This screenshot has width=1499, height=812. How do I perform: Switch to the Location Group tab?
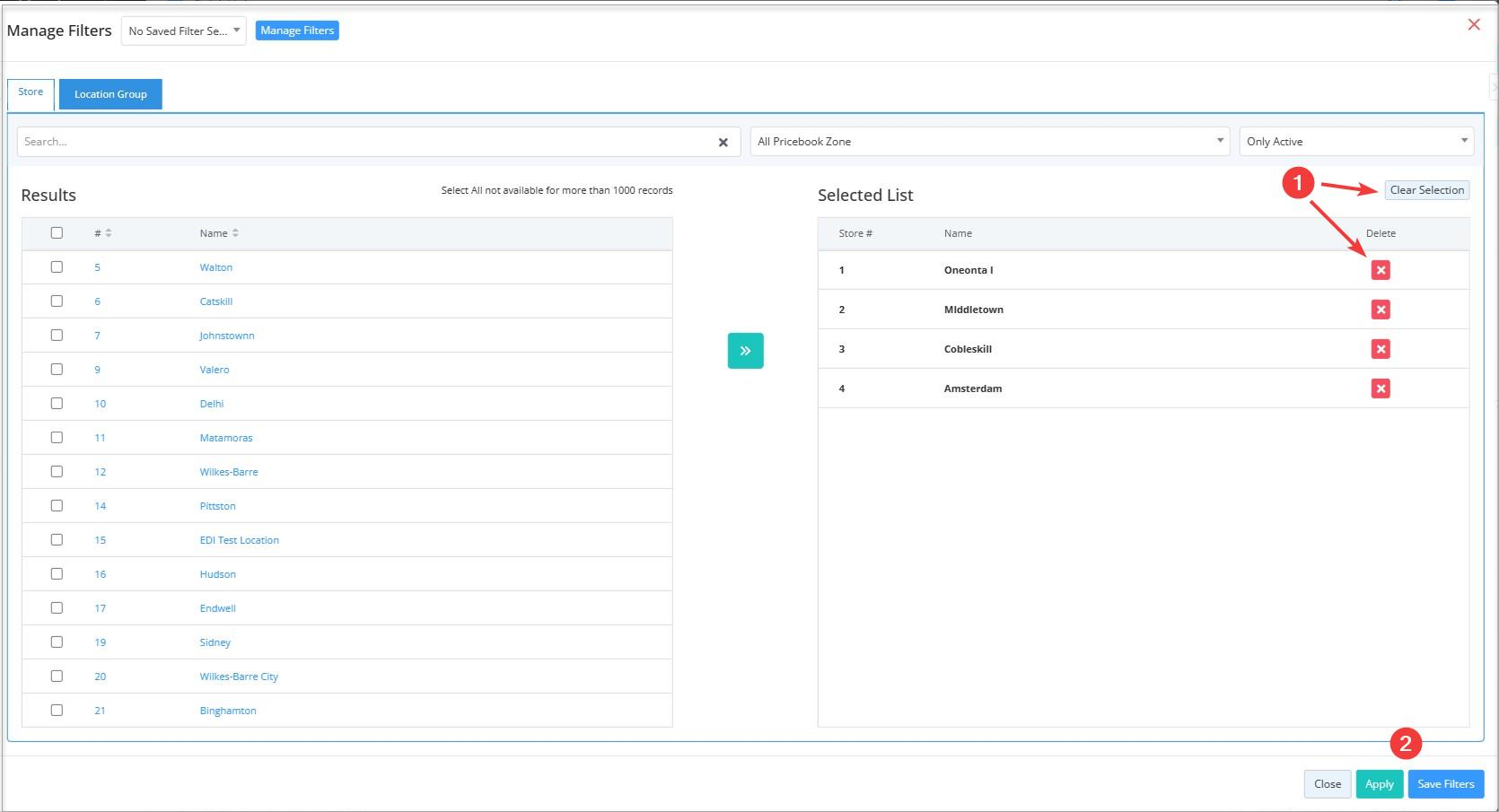(110, 94)
